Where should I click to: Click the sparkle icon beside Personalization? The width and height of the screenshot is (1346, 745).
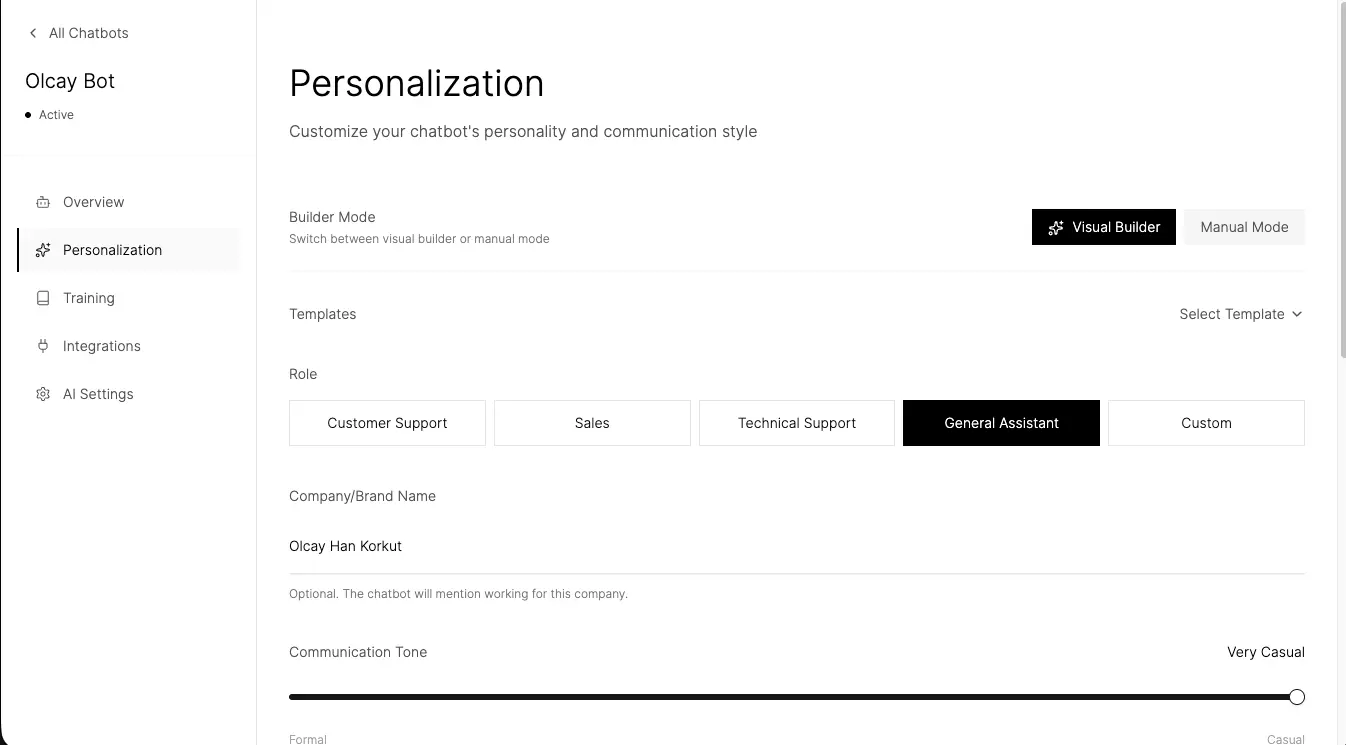[43, 250]
